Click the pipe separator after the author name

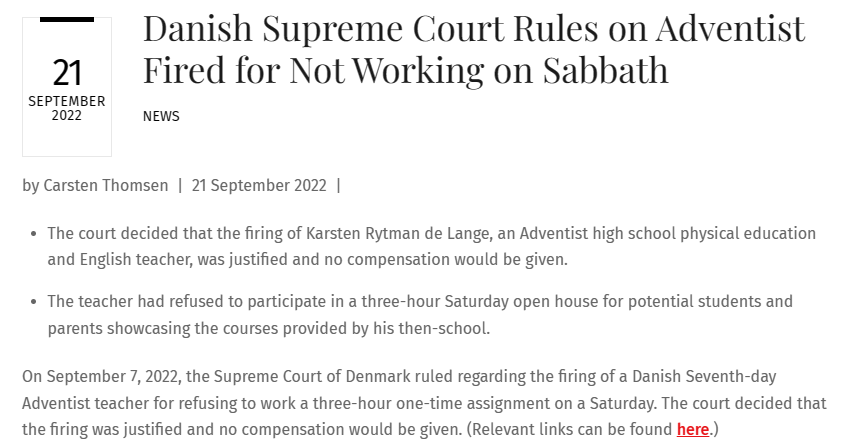pos(180,185)
